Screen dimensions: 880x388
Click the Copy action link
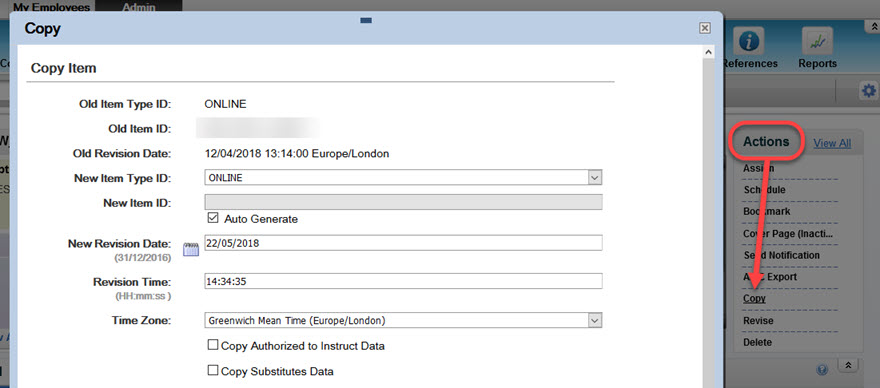(x=754, y=298)
